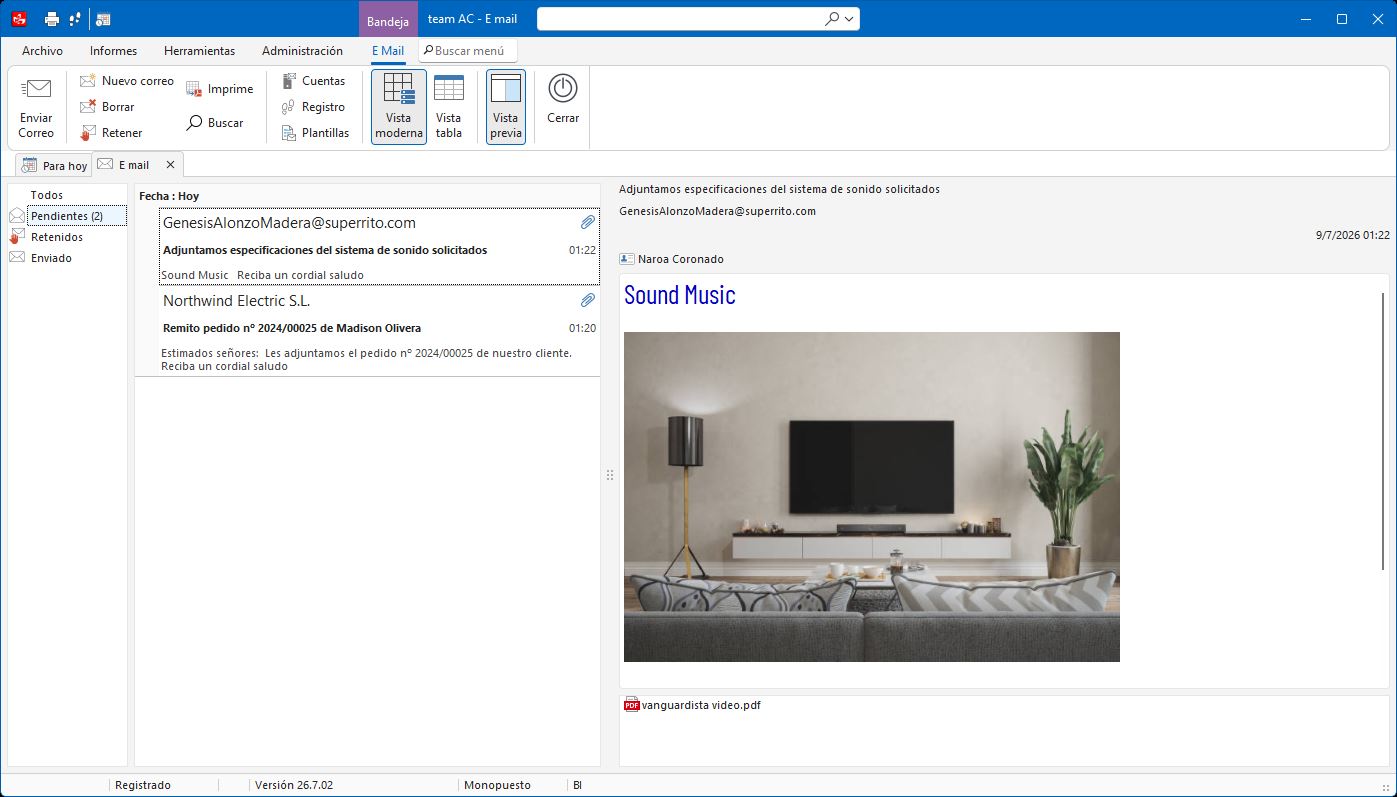1397x797 pixels.
Task: Click subject Remito pedido nº 2024/00025
Action: click(x=292, y=328)
